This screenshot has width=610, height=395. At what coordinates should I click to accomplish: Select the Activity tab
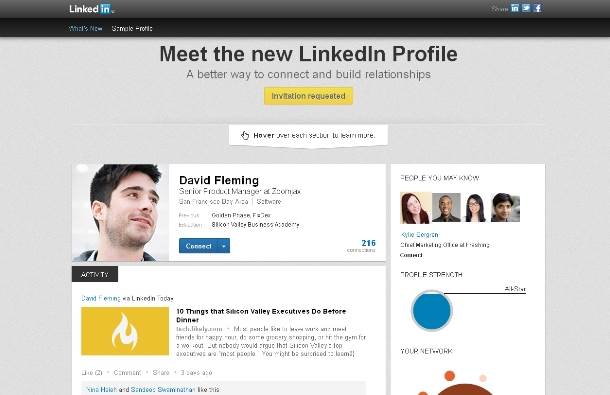pyautogui.click(x=95, y=274)
